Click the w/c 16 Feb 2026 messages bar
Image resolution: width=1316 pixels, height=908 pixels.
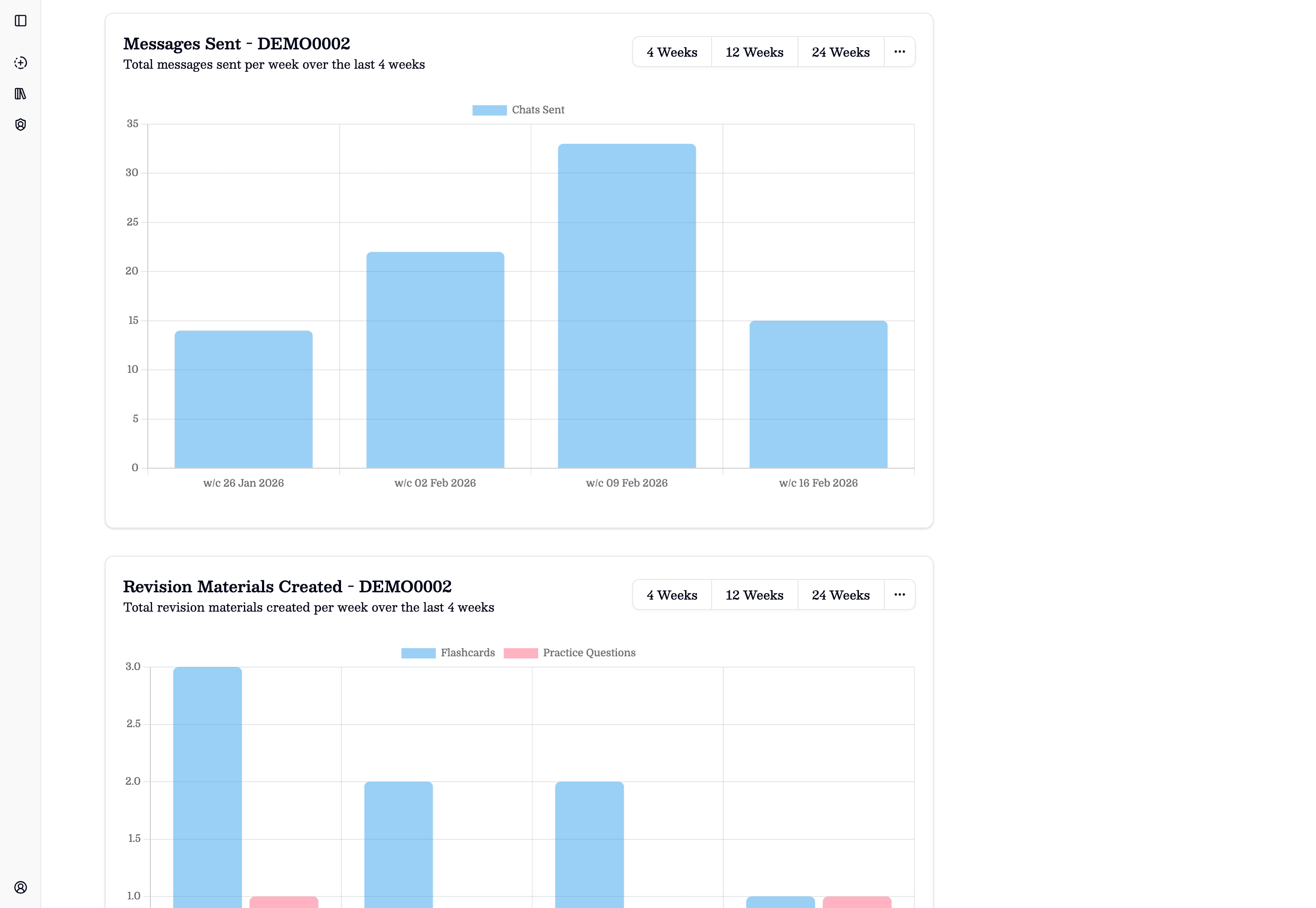(818, 394)
